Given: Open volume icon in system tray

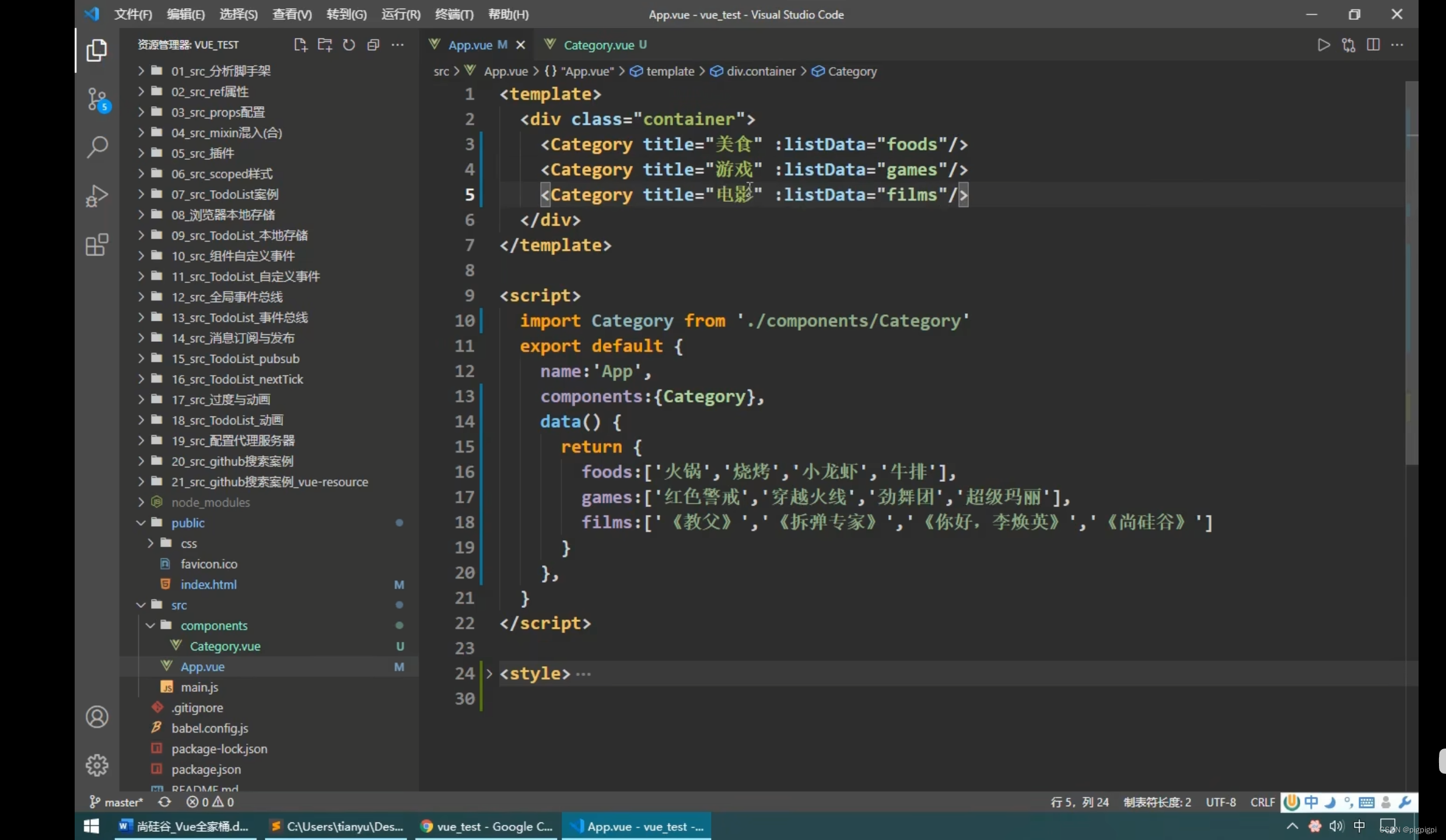Looking at the screenshot, I should (x=1336, y=826).
